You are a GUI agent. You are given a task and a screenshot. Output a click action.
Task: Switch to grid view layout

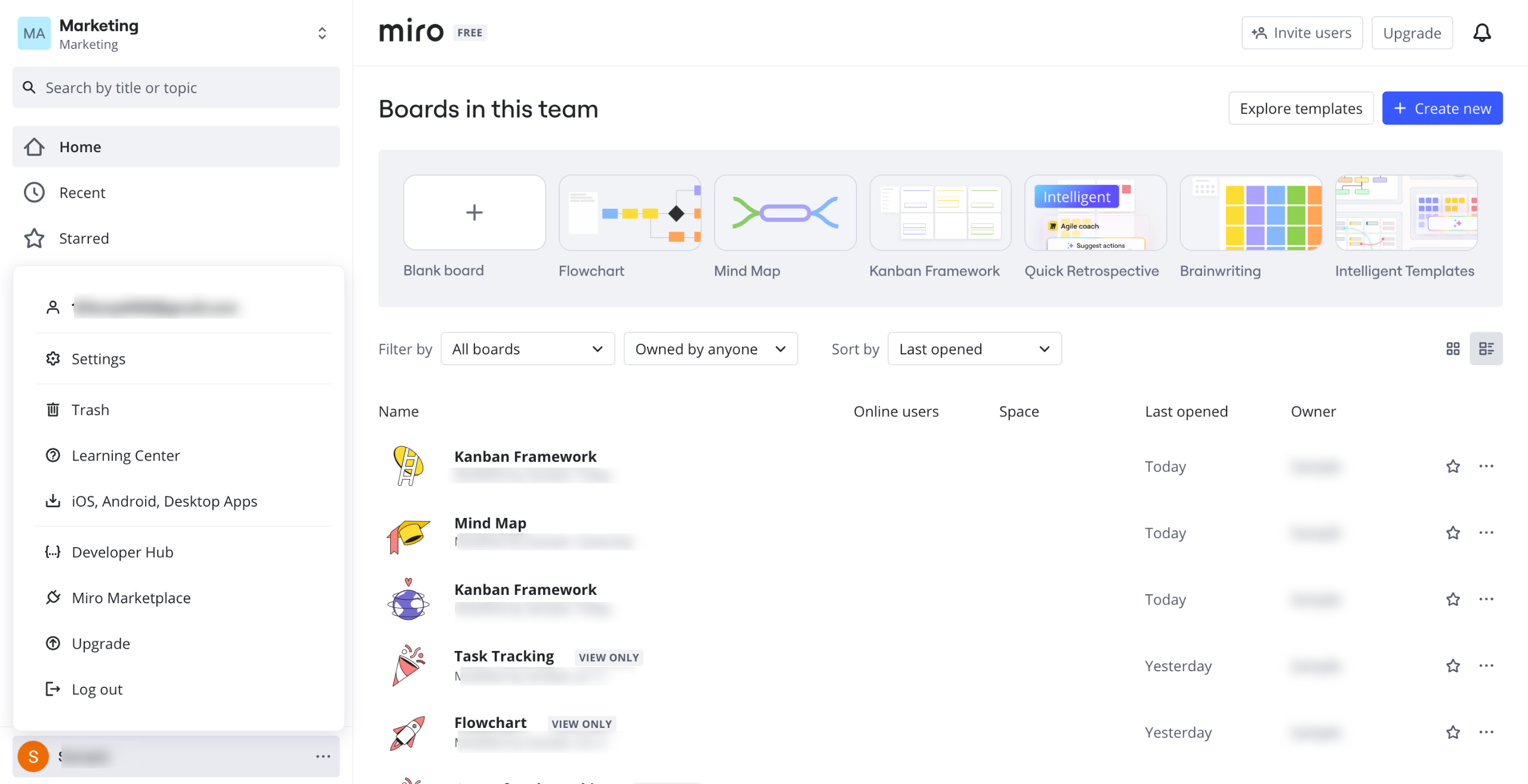(1453, 348)
